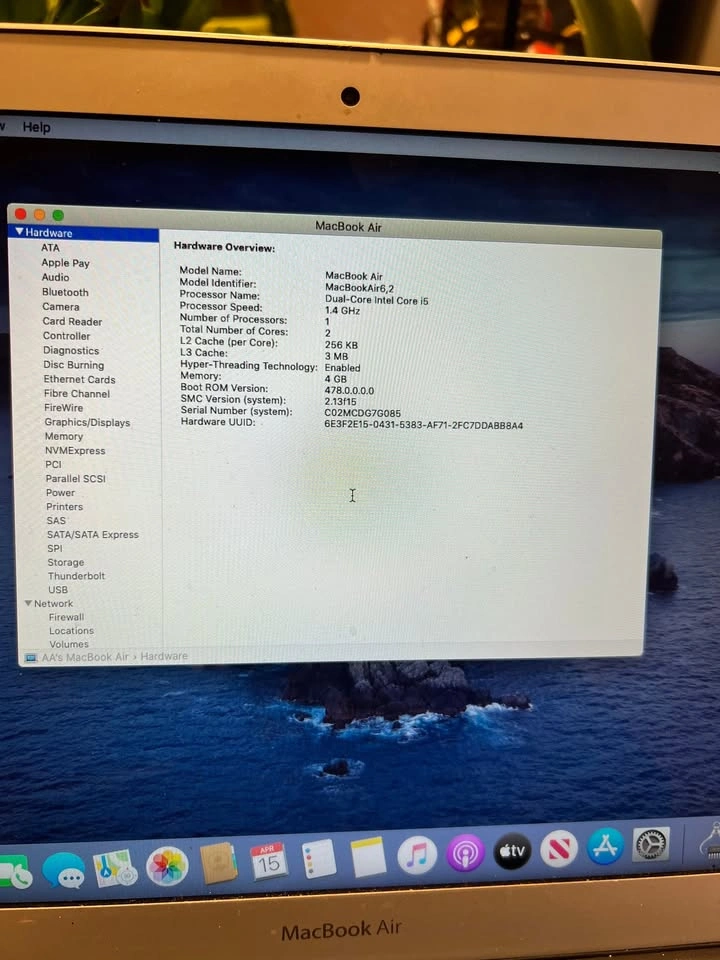Launch the Music app from the Dock

pos(417,855)
